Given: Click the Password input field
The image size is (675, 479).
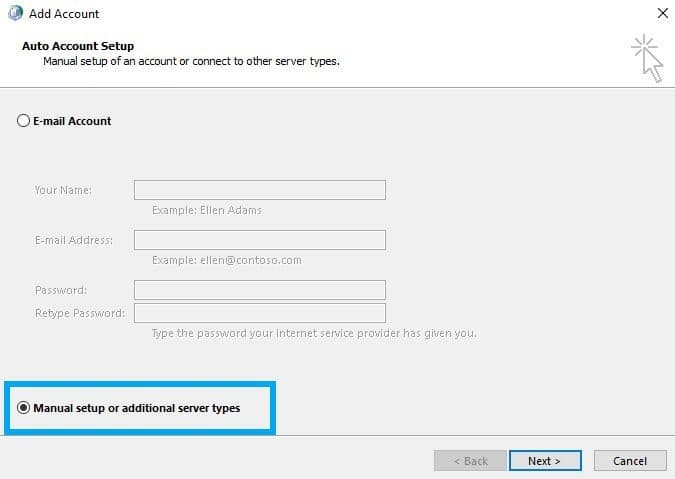Looking at the screenshot, I should [x=260, y=290].
